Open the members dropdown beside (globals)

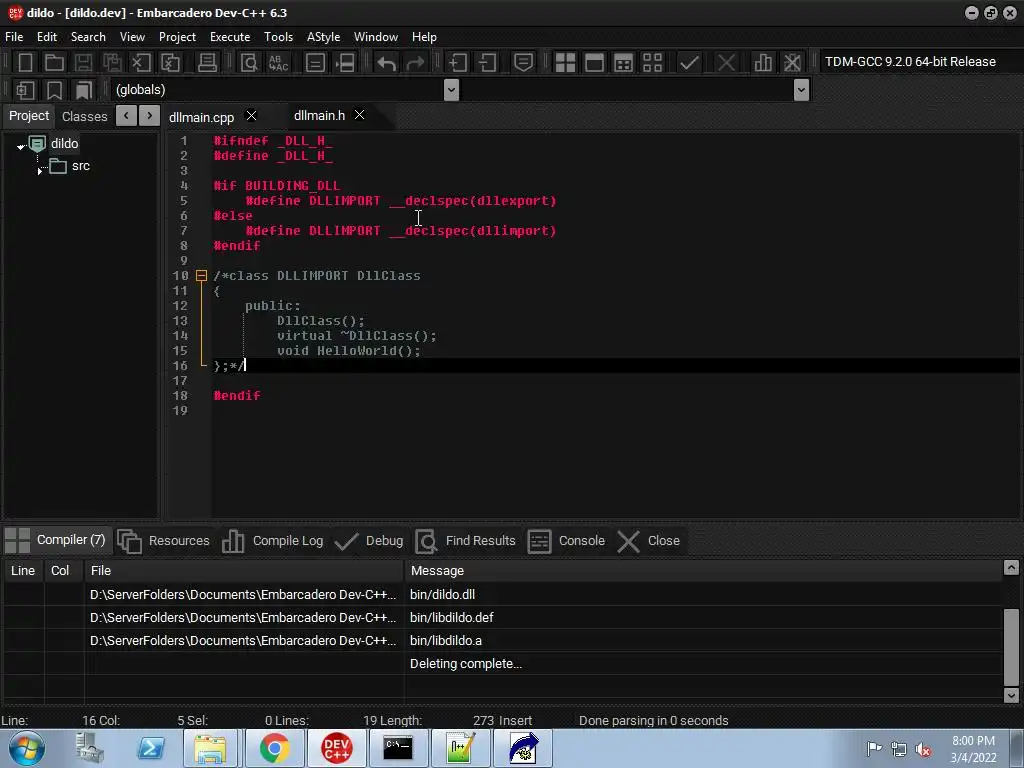tap(801, 90)
